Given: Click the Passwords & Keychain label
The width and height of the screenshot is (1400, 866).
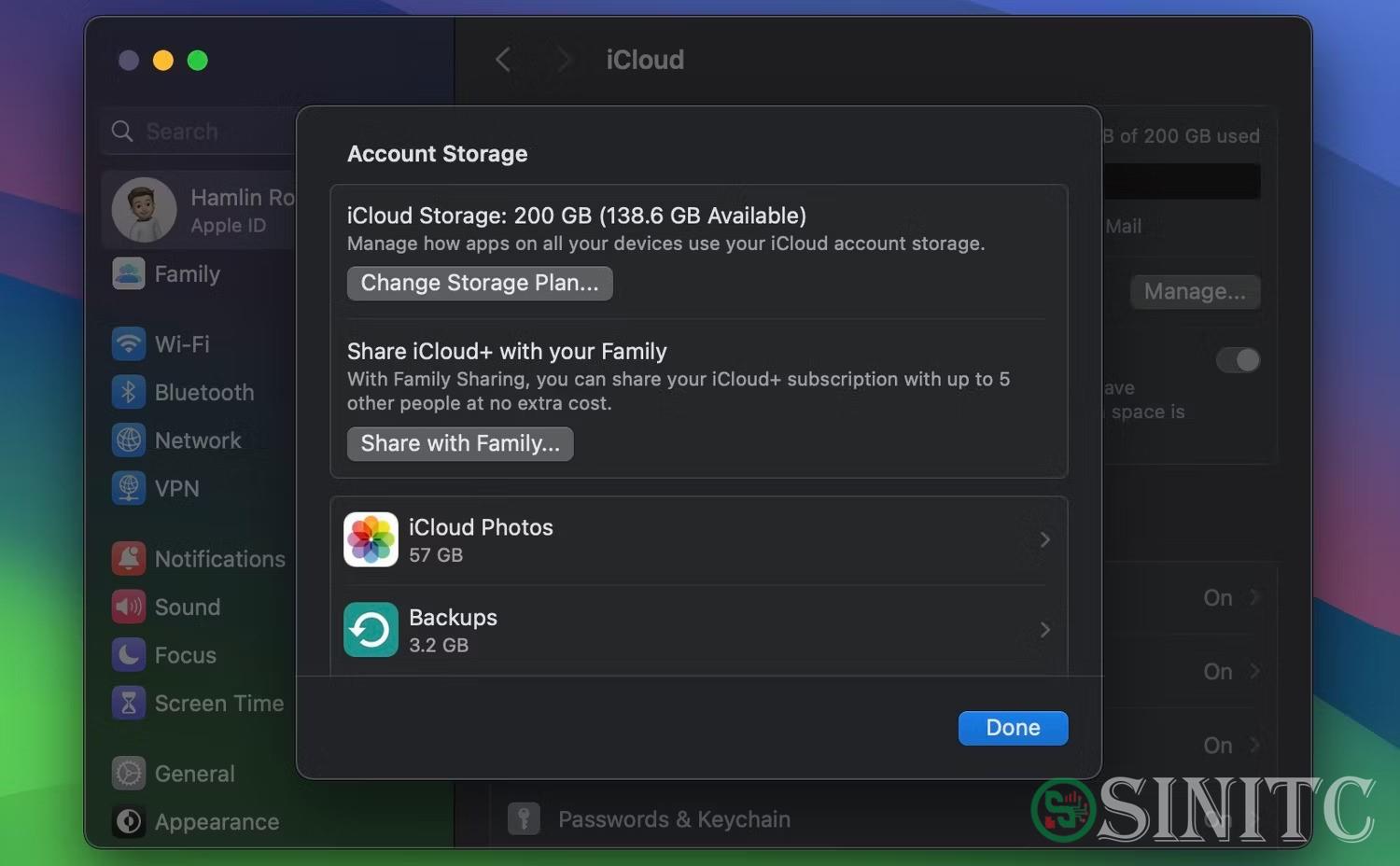Looking at the screenshot, I should click(x=674, y=819).
